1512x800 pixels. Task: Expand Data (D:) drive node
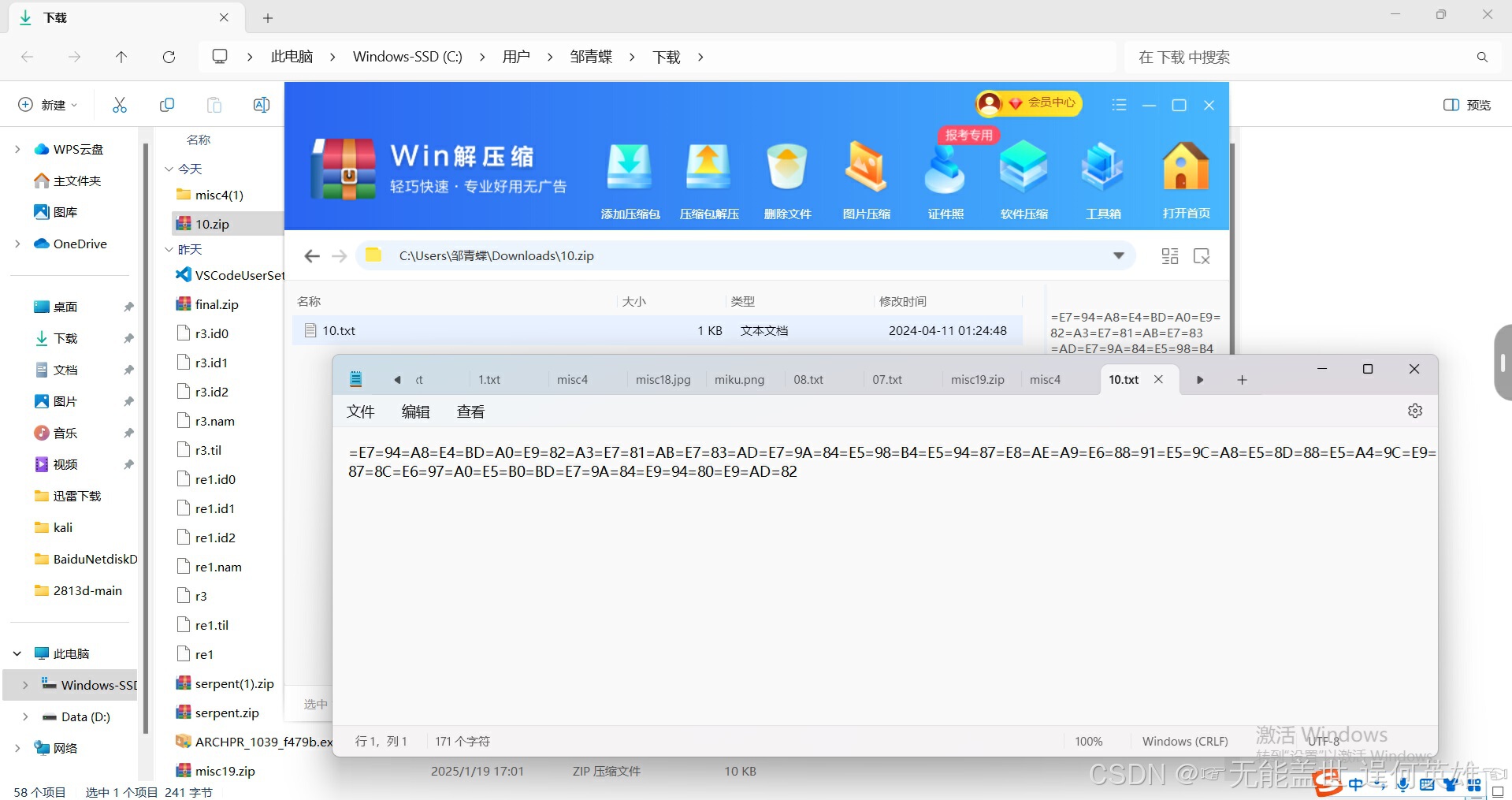[x=25, y=716]
